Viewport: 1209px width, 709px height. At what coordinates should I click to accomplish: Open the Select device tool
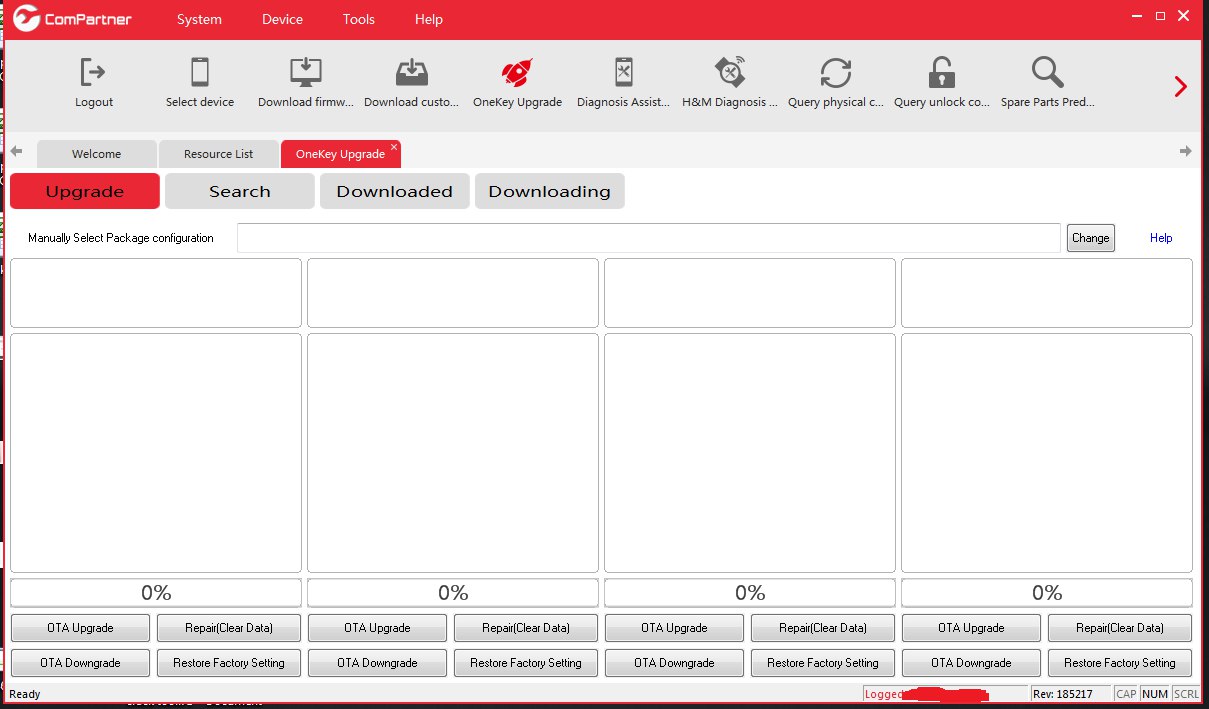point(199,82)
